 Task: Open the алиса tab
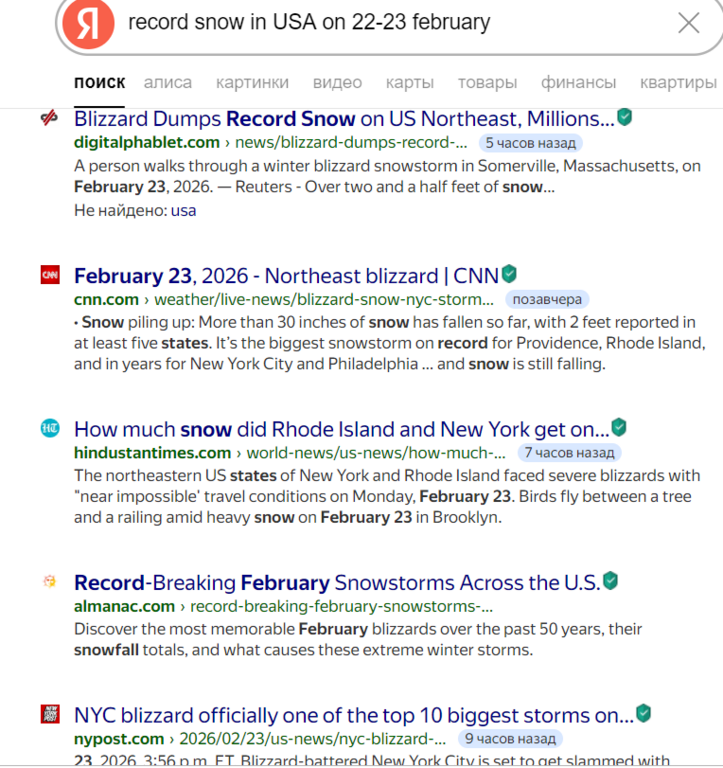pyautogui.click(x=168, y=83)
